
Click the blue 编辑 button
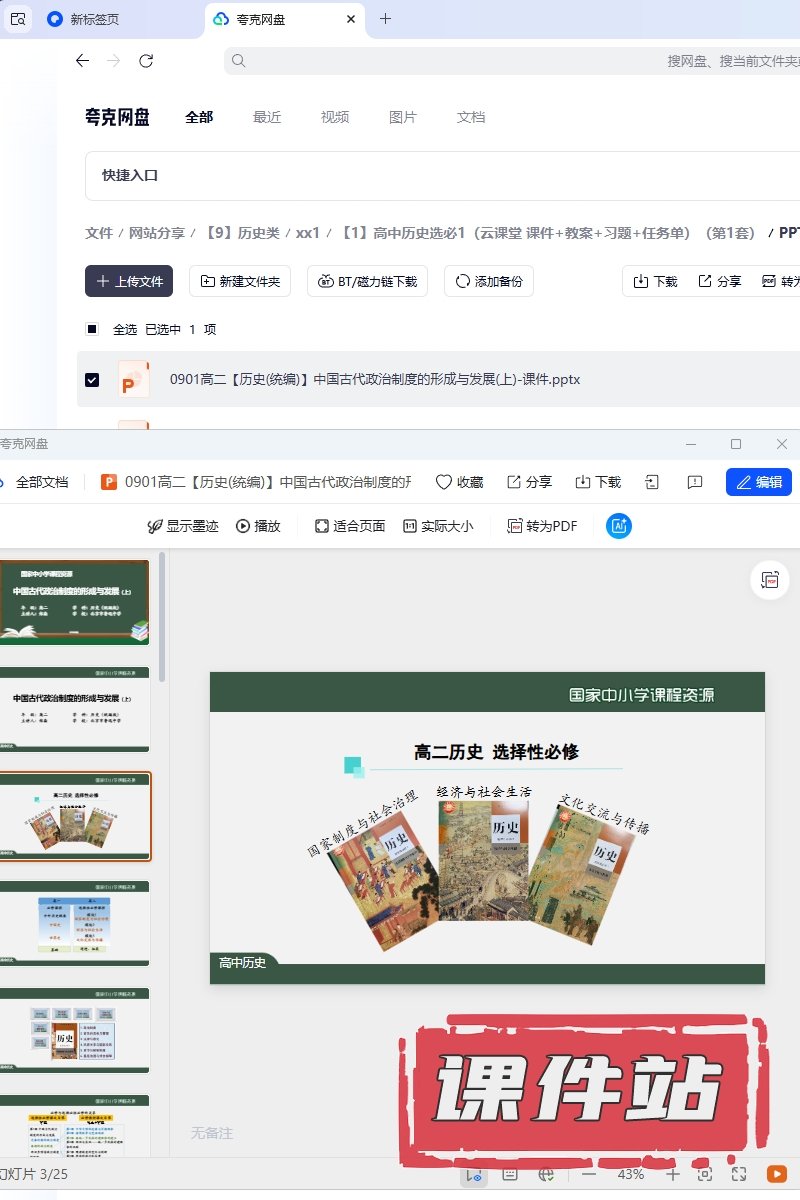[x=759, y=482]
